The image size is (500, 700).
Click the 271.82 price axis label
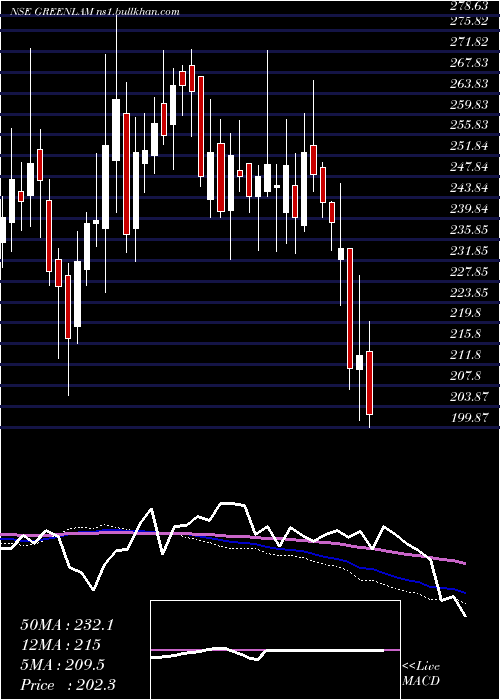[x=468, y=42]
